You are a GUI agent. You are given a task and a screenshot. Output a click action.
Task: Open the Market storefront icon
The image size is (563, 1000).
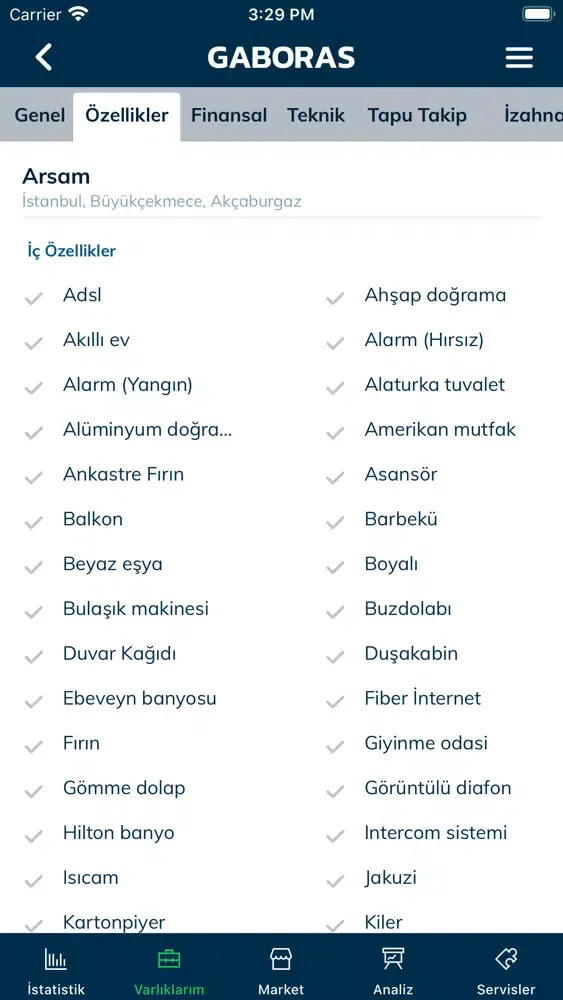281,959
